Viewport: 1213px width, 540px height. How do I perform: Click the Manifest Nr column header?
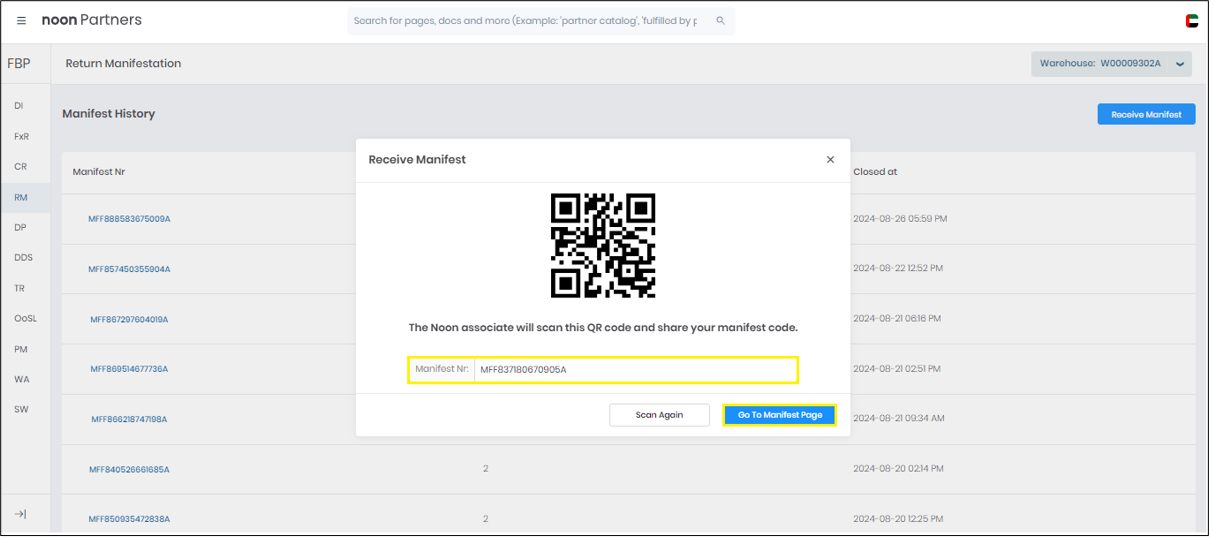98,172
